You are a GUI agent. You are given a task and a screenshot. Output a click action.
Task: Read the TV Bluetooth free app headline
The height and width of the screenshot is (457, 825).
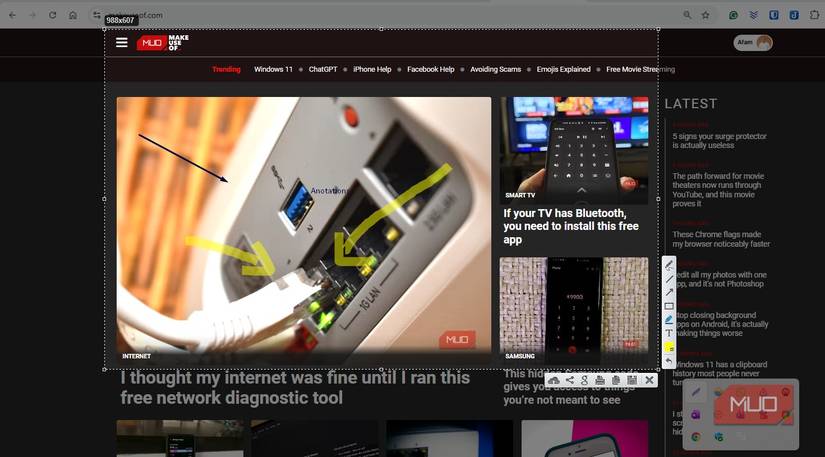pos(571,226)
